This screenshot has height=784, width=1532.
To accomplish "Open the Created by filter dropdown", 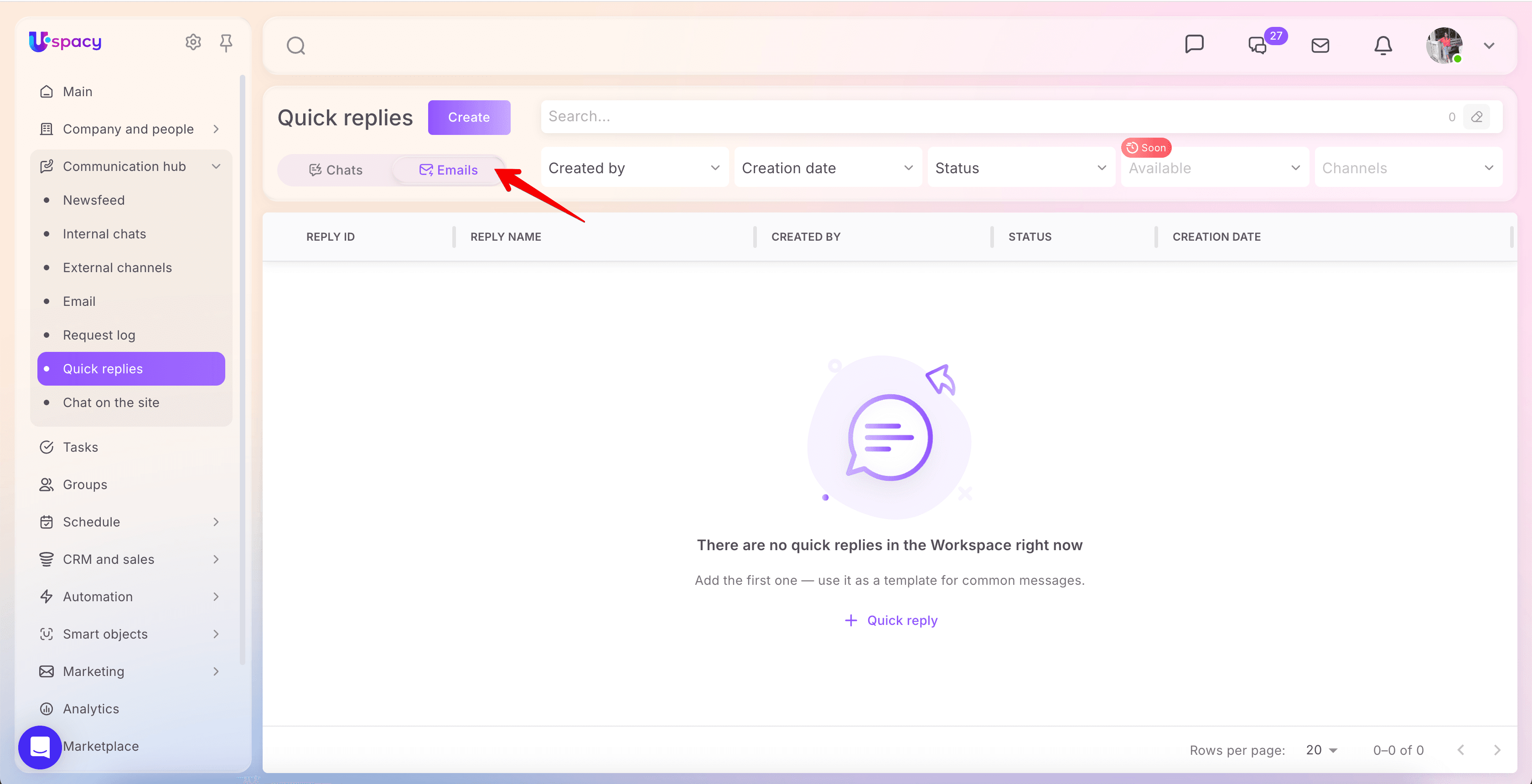I will tap(635, 168).
